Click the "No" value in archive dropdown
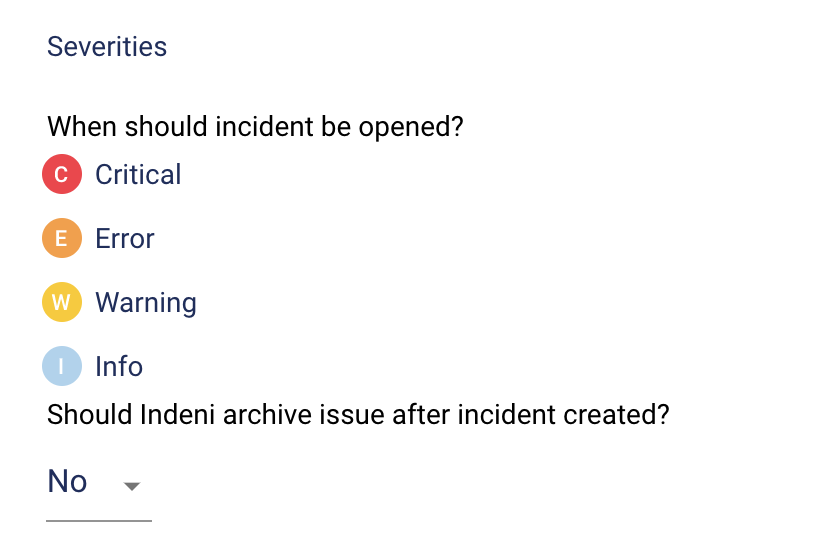The width and height of the screenshot is (820, 550). tap(68, 482)
